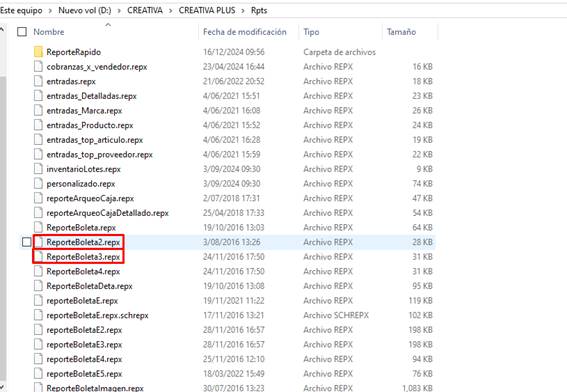Image resolution: width=567 pixels, height=392 pixels.
Task: Go to CREATIVA PLUS folder in breadcrumb
Action: pyautogui.click(x=207, y=10)
